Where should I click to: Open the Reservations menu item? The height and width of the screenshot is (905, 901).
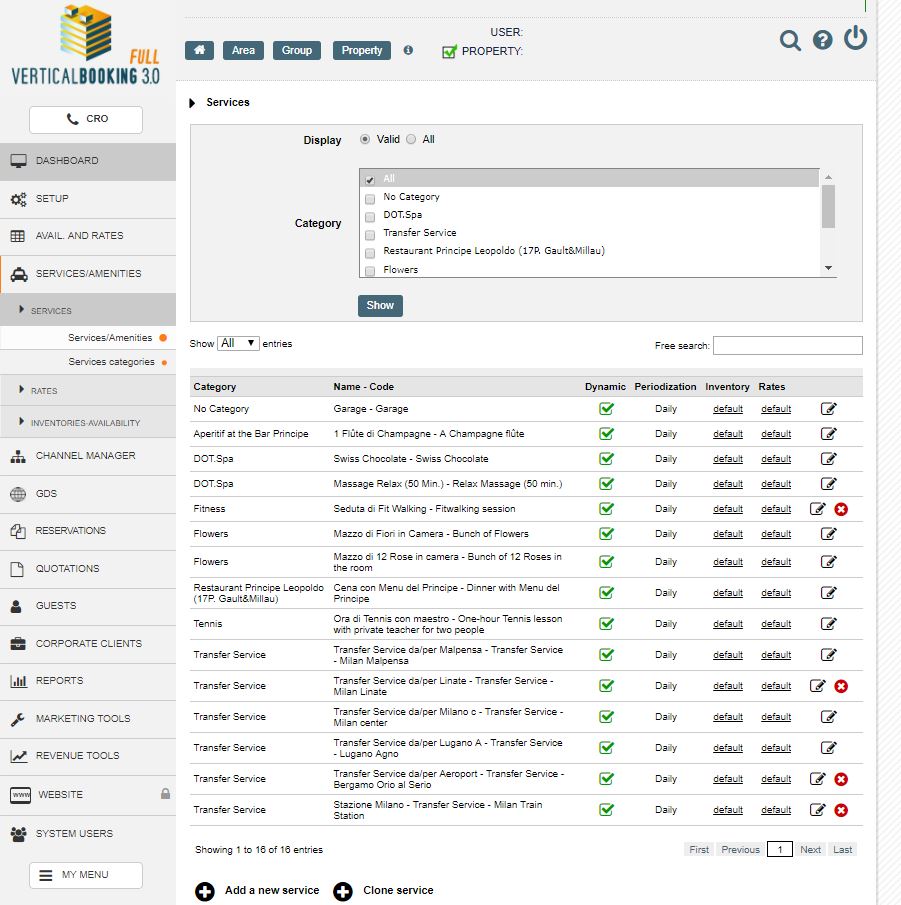coord(88,531)
